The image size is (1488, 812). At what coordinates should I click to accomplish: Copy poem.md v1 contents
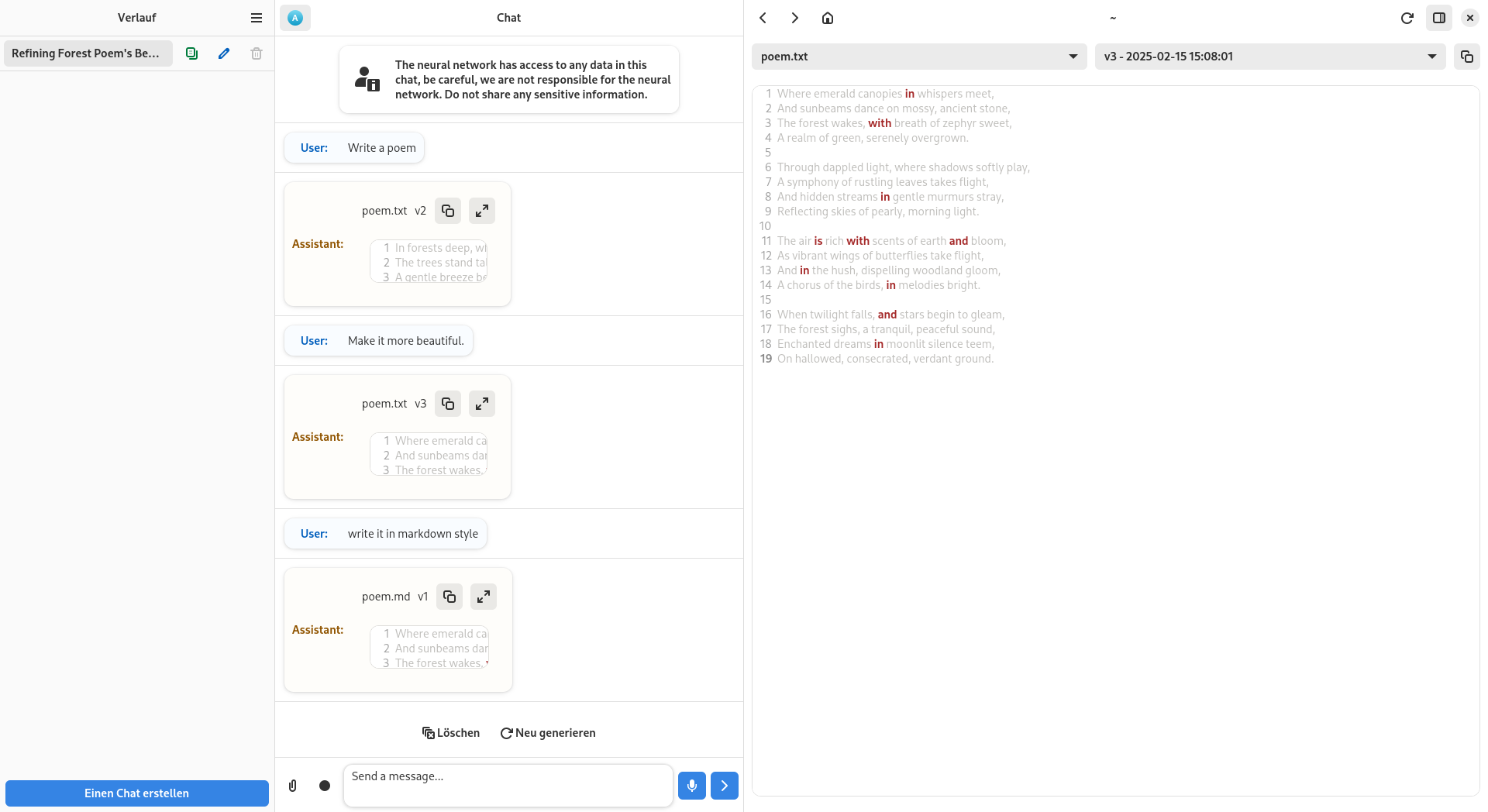point(449,597)
